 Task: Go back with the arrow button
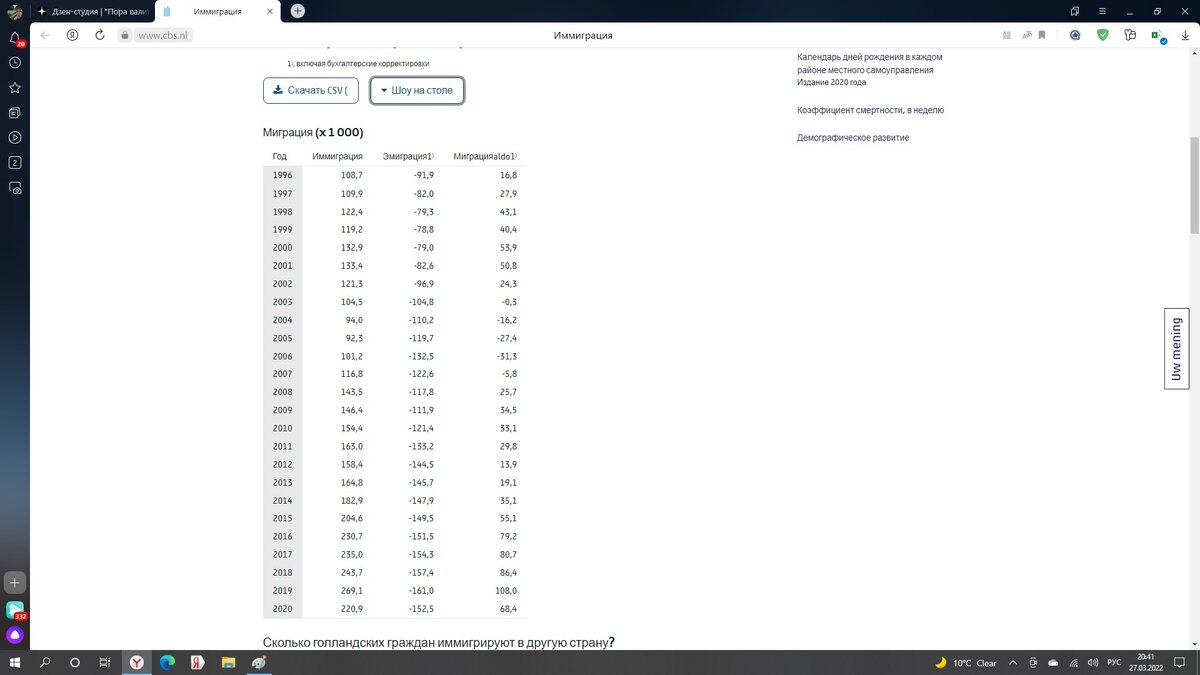46,34
